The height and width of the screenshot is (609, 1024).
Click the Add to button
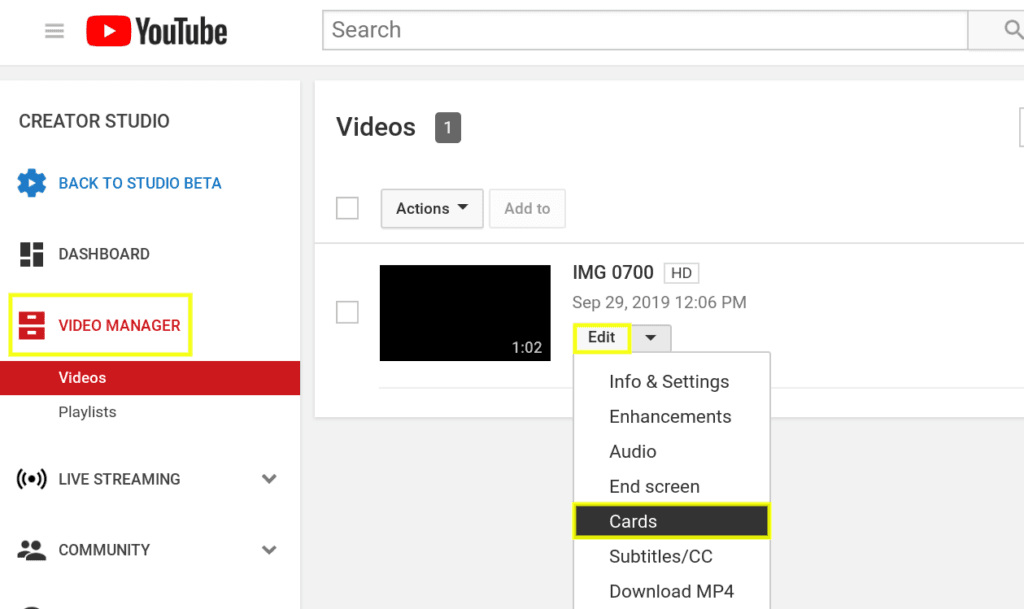(x=527, y=208)
